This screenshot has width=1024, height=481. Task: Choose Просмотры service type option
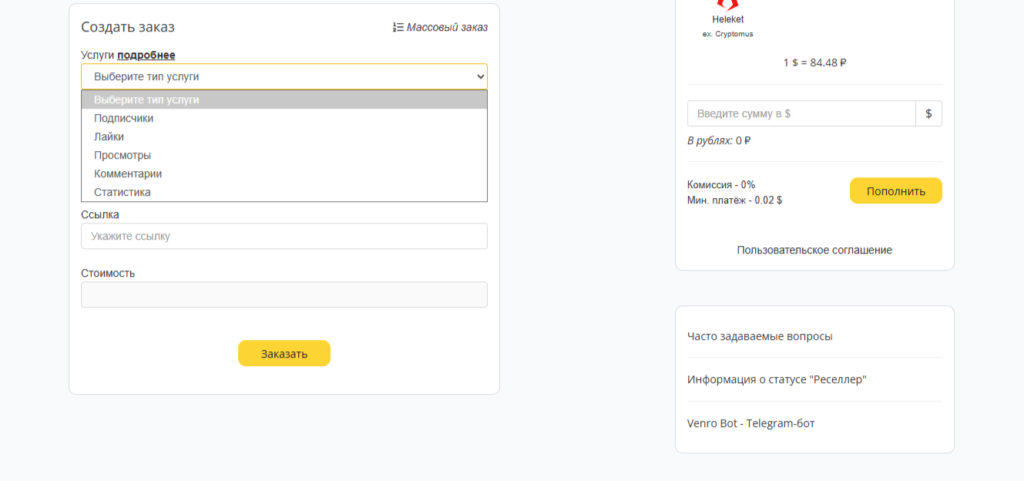pyautogui.click(x=122, y=155)
